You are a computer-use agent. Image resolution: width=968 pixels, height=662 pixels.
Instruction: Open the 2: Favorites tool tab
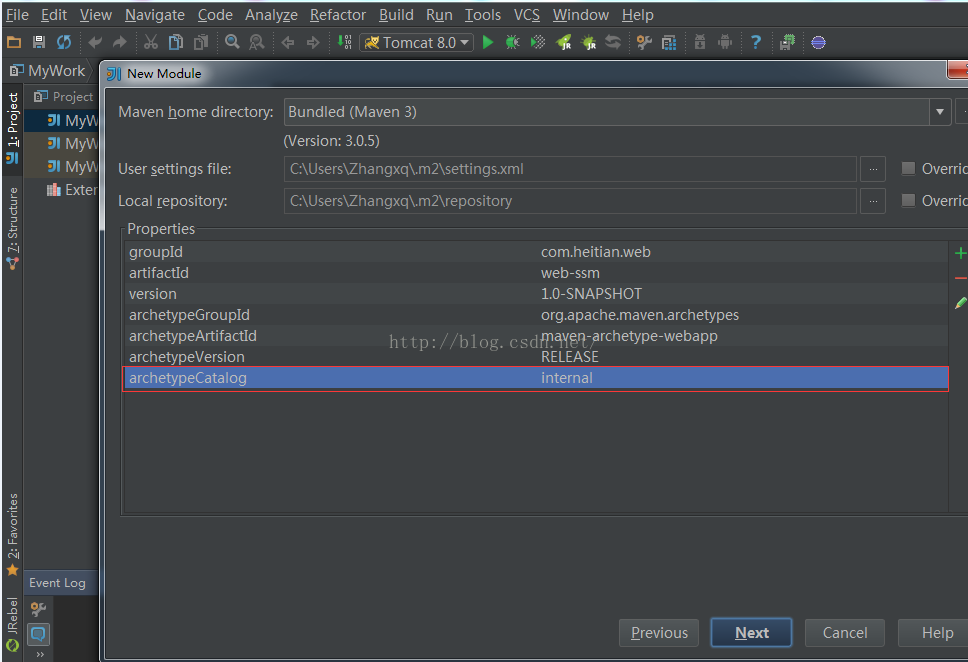(x=12, y=534)
